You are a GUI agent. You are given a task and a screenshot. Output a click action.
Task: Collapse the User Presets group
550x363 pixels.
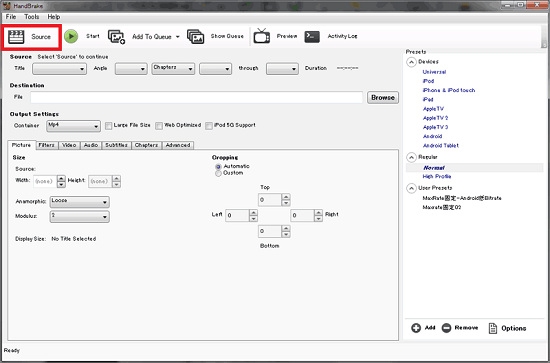411,188
